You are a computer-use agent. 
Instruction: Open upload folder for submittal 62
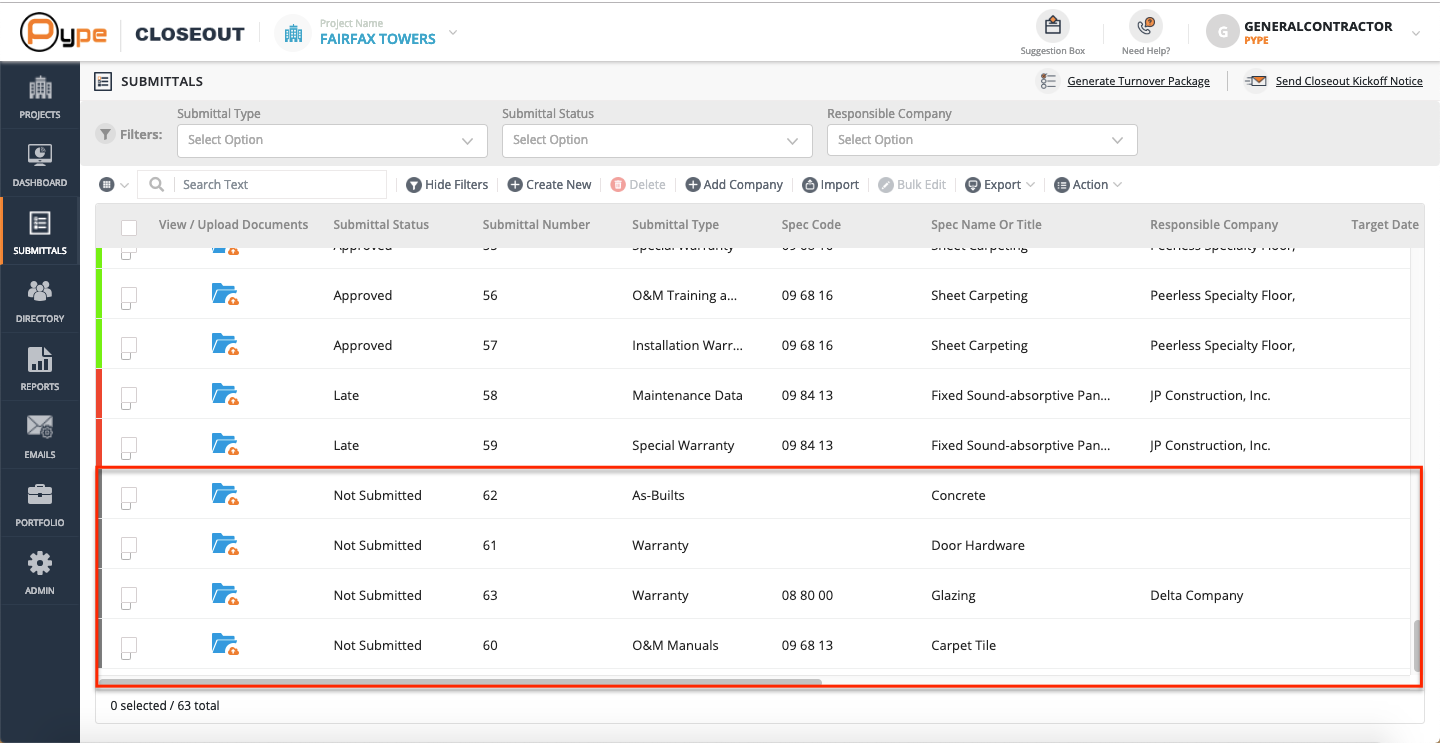225,494
